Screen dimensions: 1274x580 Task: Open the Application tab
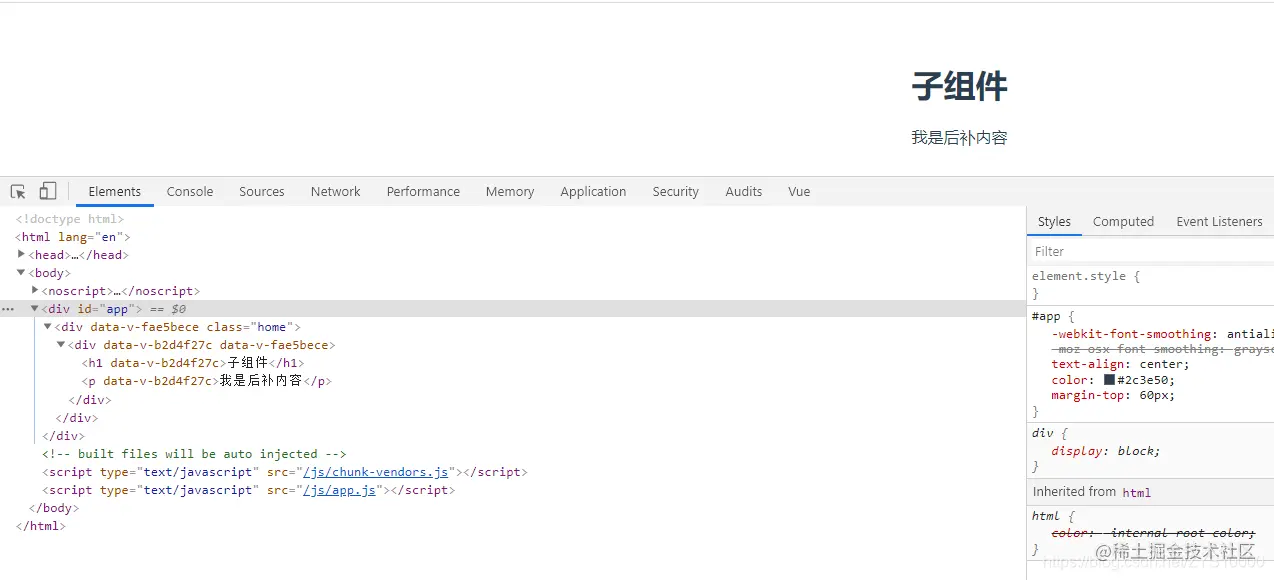(593, 192)
